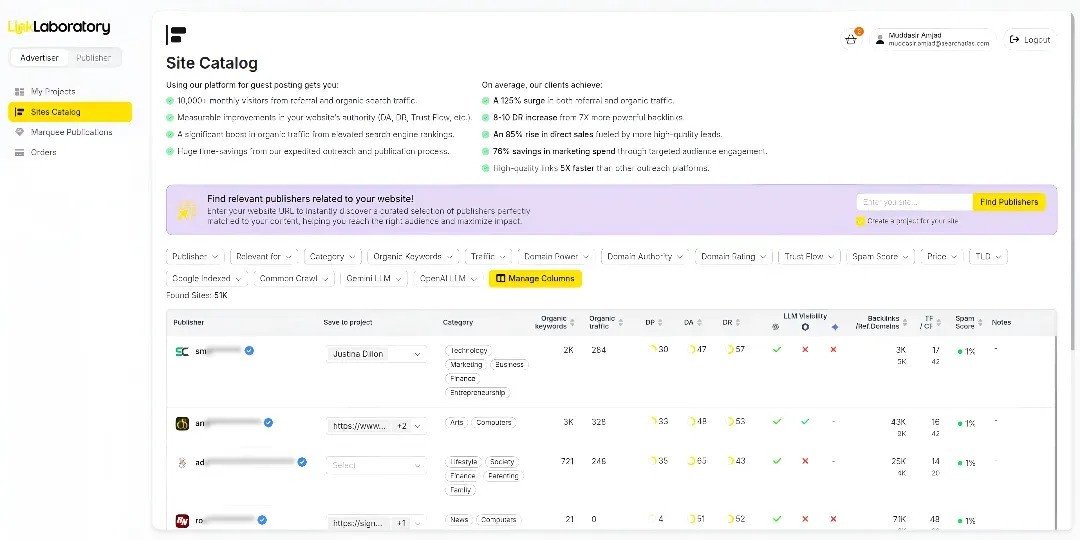Open the Justina Dillon project dropdown
The image size is (1080, 540).
point(377,354)
